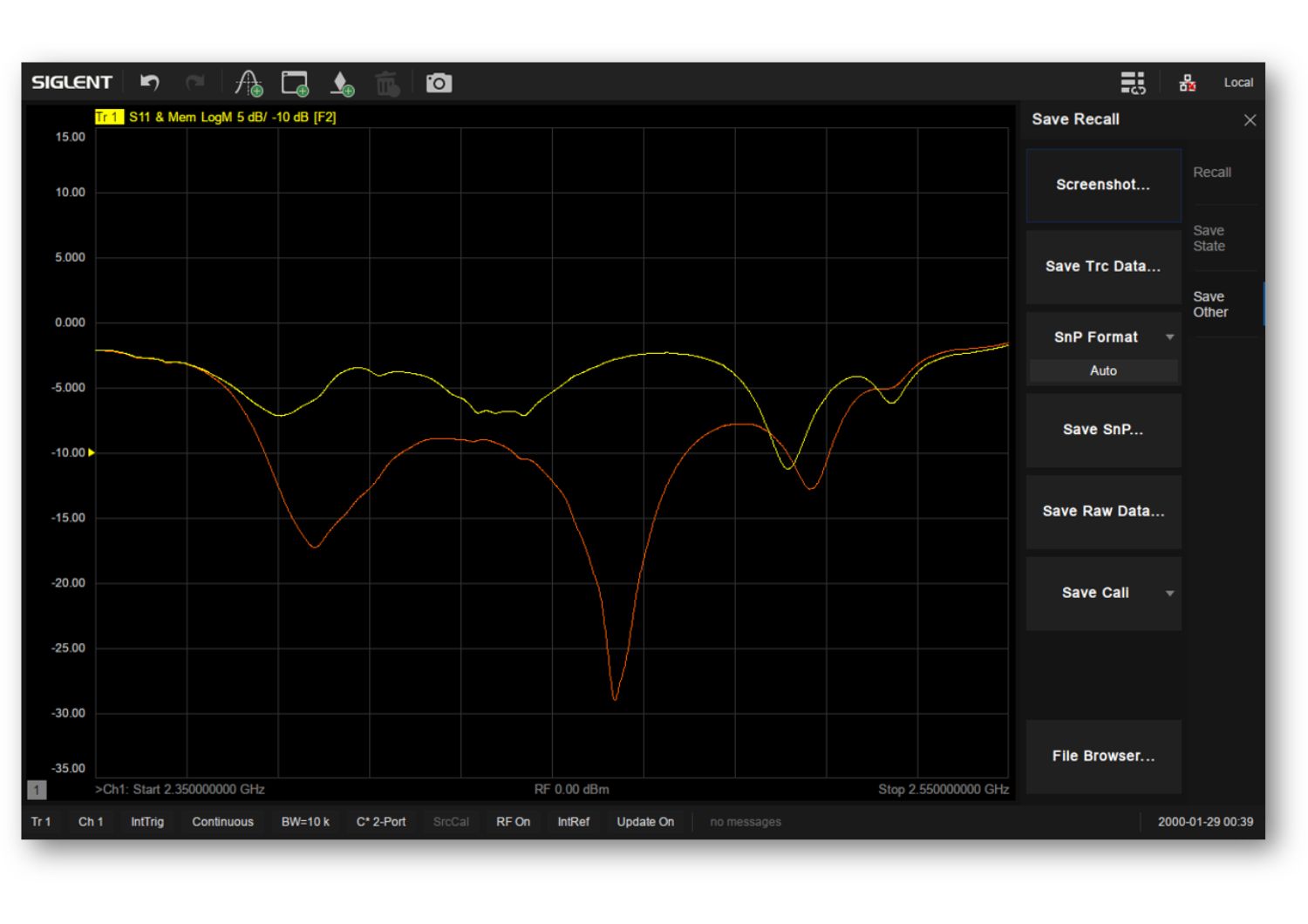
Task: Click the Add Trace icon
Action: tap(249, 83)
